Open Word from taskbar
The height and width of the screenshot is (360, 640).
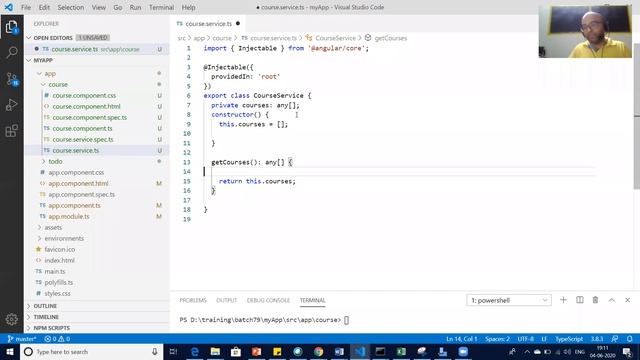[x=339, y=352]
